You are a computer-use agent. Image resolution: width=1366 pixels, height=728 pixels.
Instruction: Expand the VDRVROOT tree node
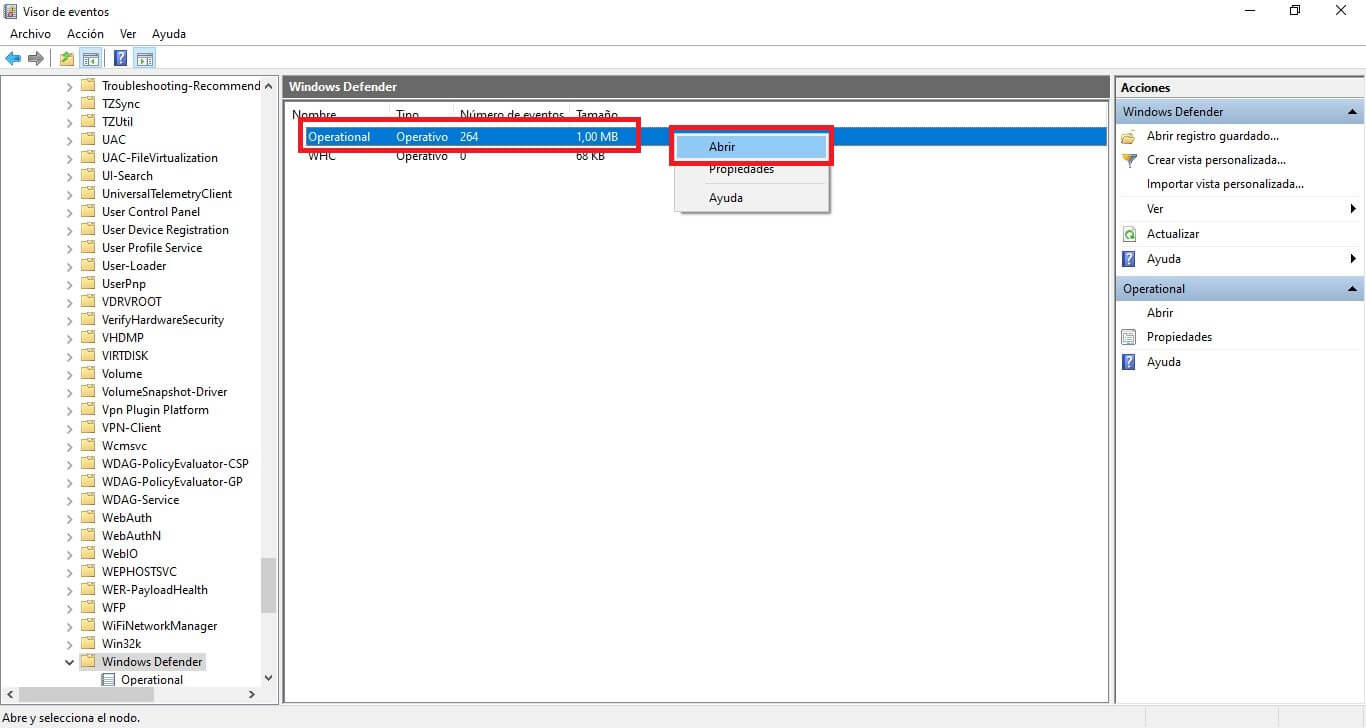tap(69, 302)
